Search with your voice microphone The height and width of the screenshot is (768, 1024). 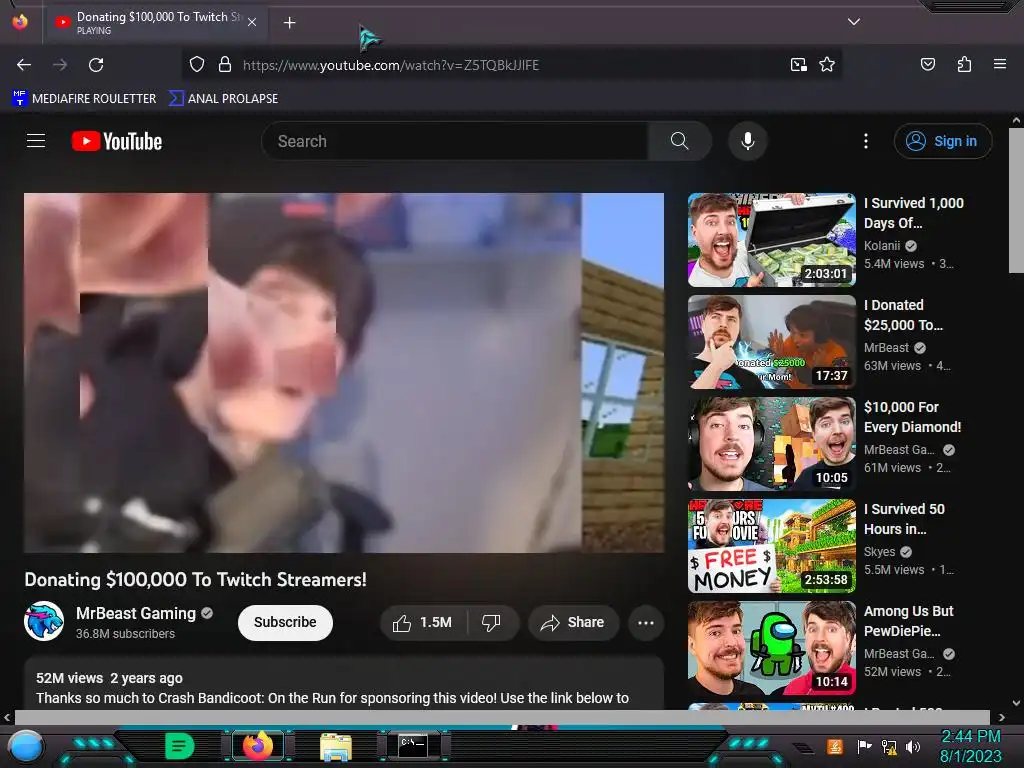(748, 141)
